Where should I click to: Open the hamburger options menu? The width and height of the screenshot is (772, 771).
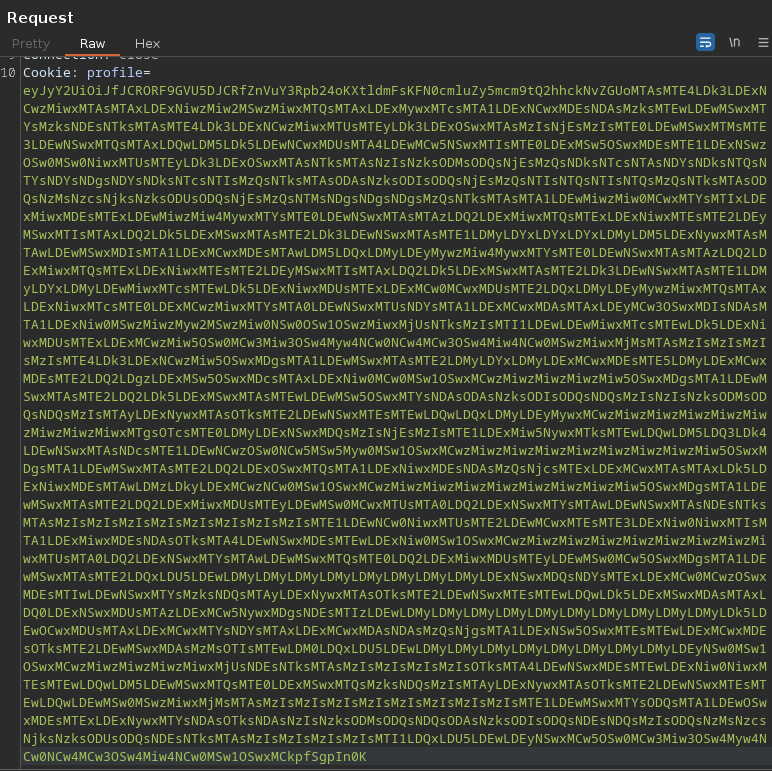click(x=762, y=42)
